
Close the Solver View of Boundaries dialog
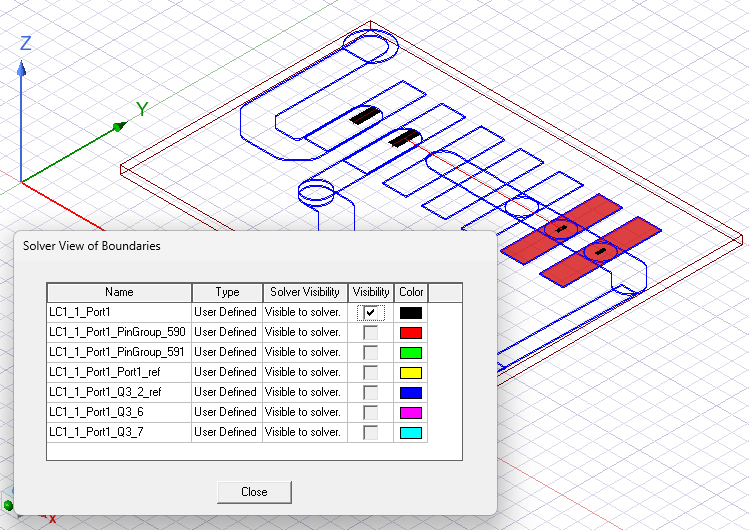pos(254,492)
